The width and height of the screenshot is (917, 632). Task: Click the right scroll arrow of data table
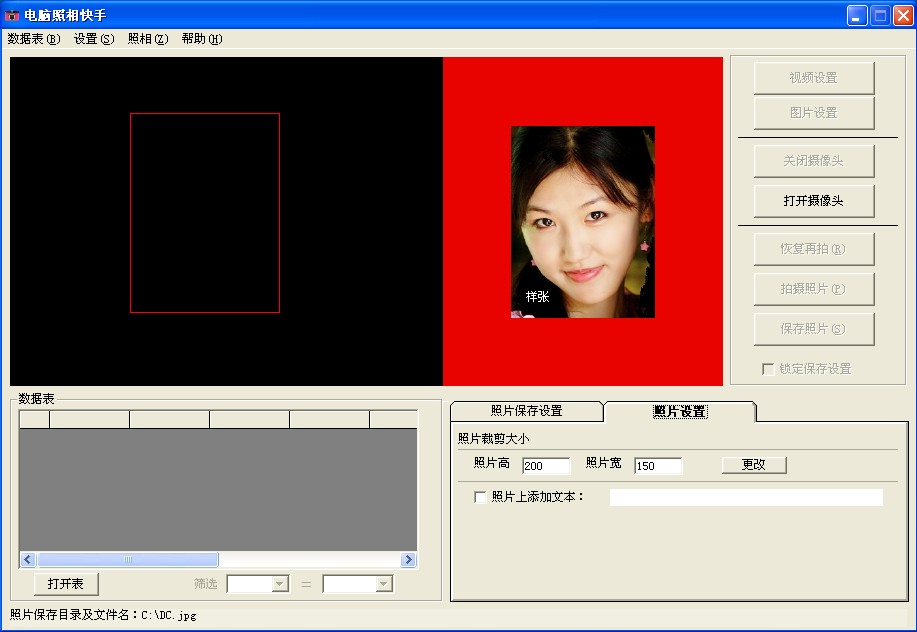coord(408,560)
